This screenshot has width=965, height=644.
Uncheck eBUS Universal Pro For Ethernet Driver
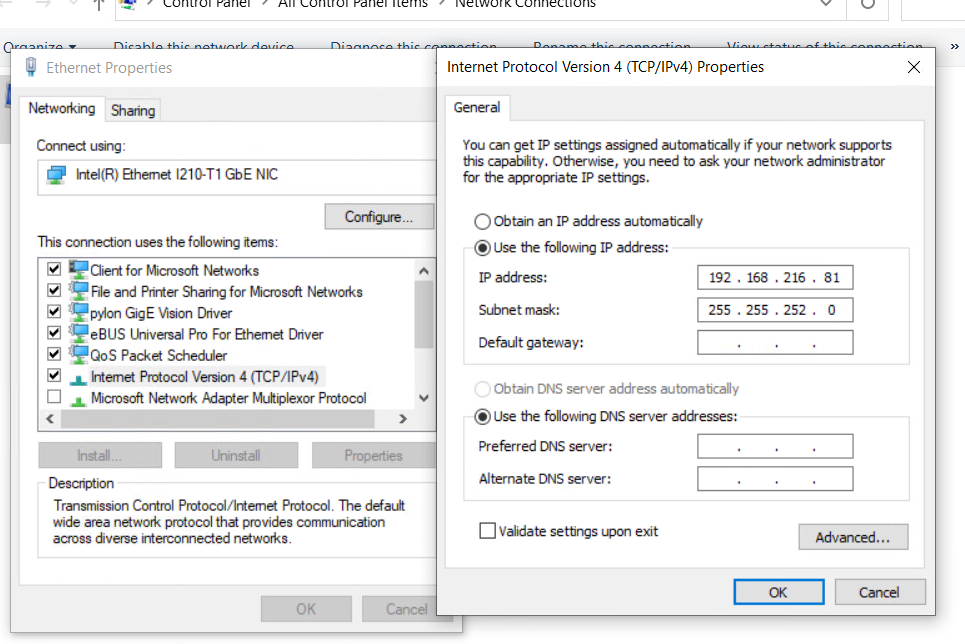(x=54, y=332)
